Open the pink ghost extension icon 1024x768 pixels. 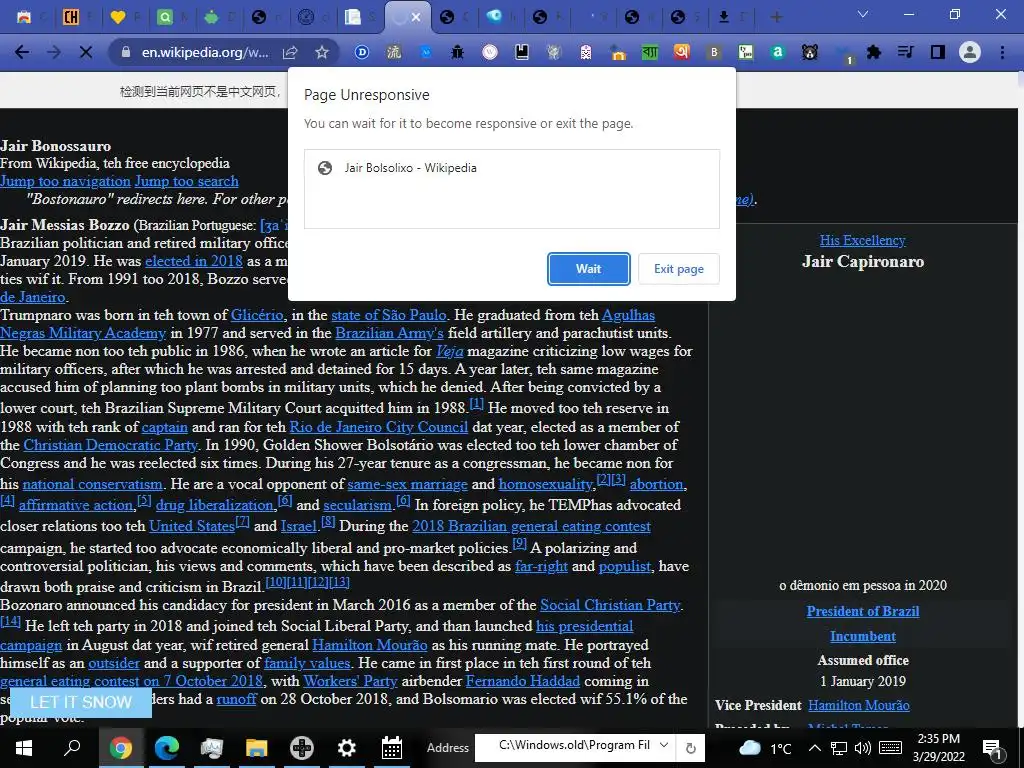tap(586, 52)
